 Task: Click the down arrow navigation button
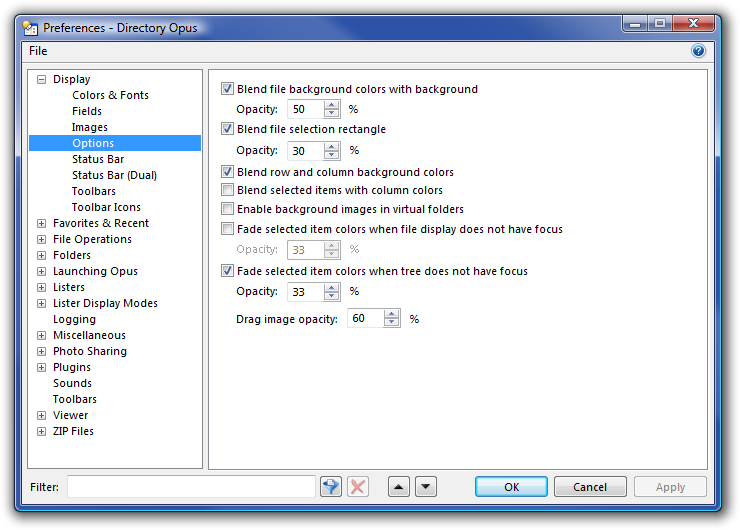click(426, 487)
